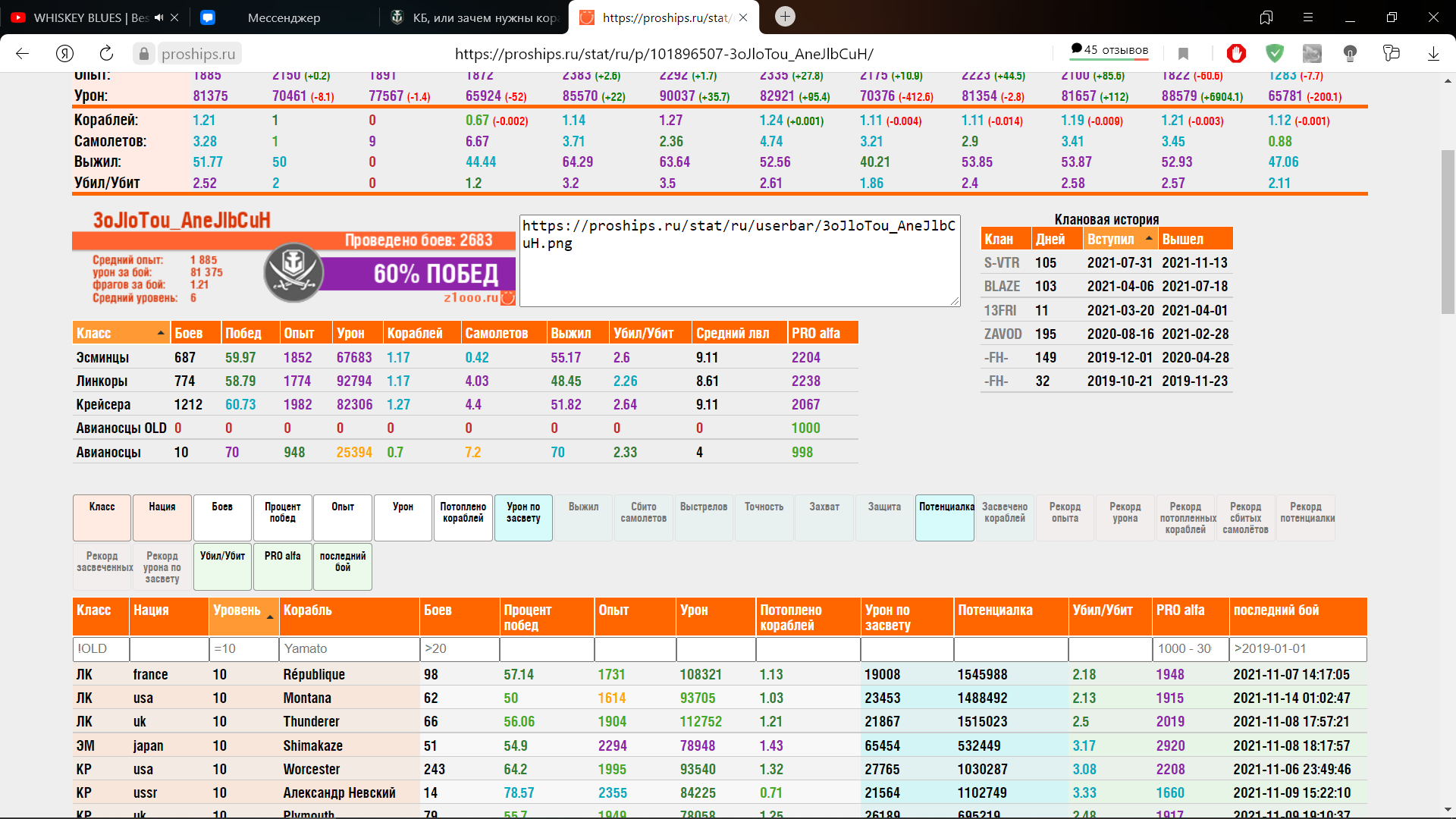Open the downloads arrow icon
1456x819 pixels.
pos(1432,53)
